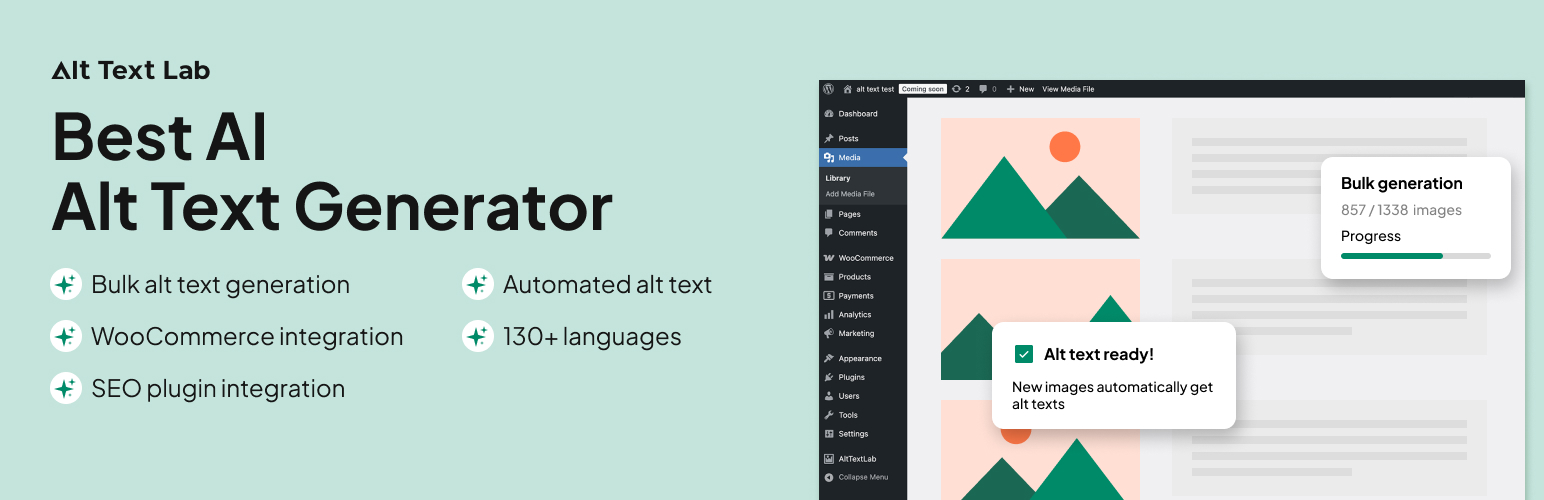Open the Appearance menu item

point(863,358)
